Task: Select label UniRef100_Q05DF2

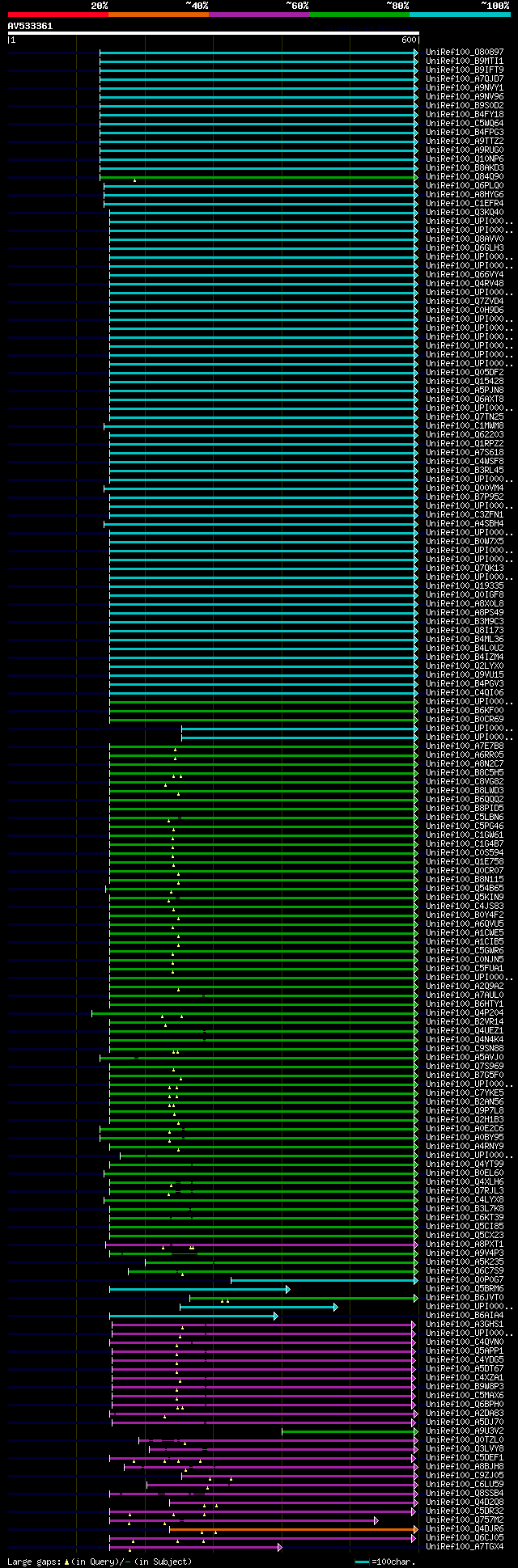Action: coord(465,373)
